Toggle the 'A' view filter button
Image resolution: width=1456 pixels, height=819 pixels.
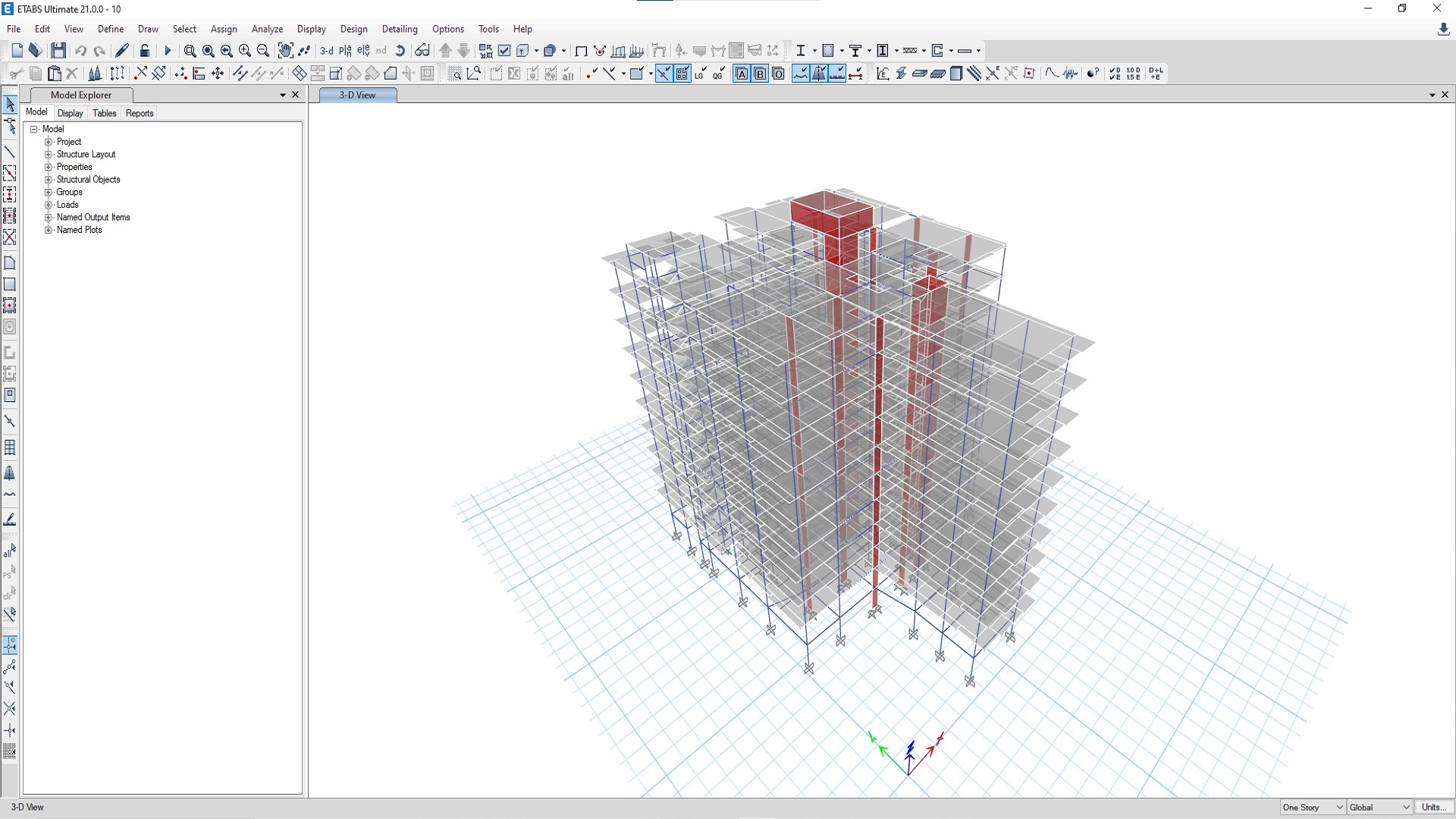pyautogui.click(x=742, y=74)
